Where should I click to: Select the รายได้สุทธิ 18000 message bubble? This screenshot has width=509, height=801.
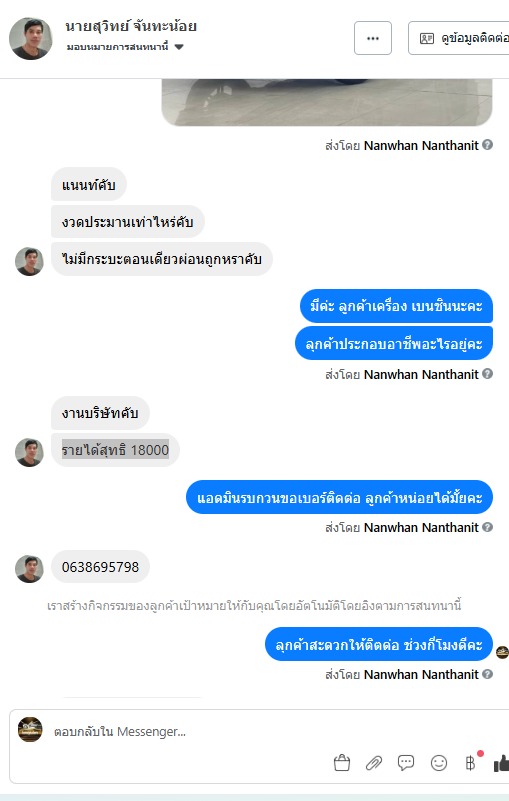point(115,450)
